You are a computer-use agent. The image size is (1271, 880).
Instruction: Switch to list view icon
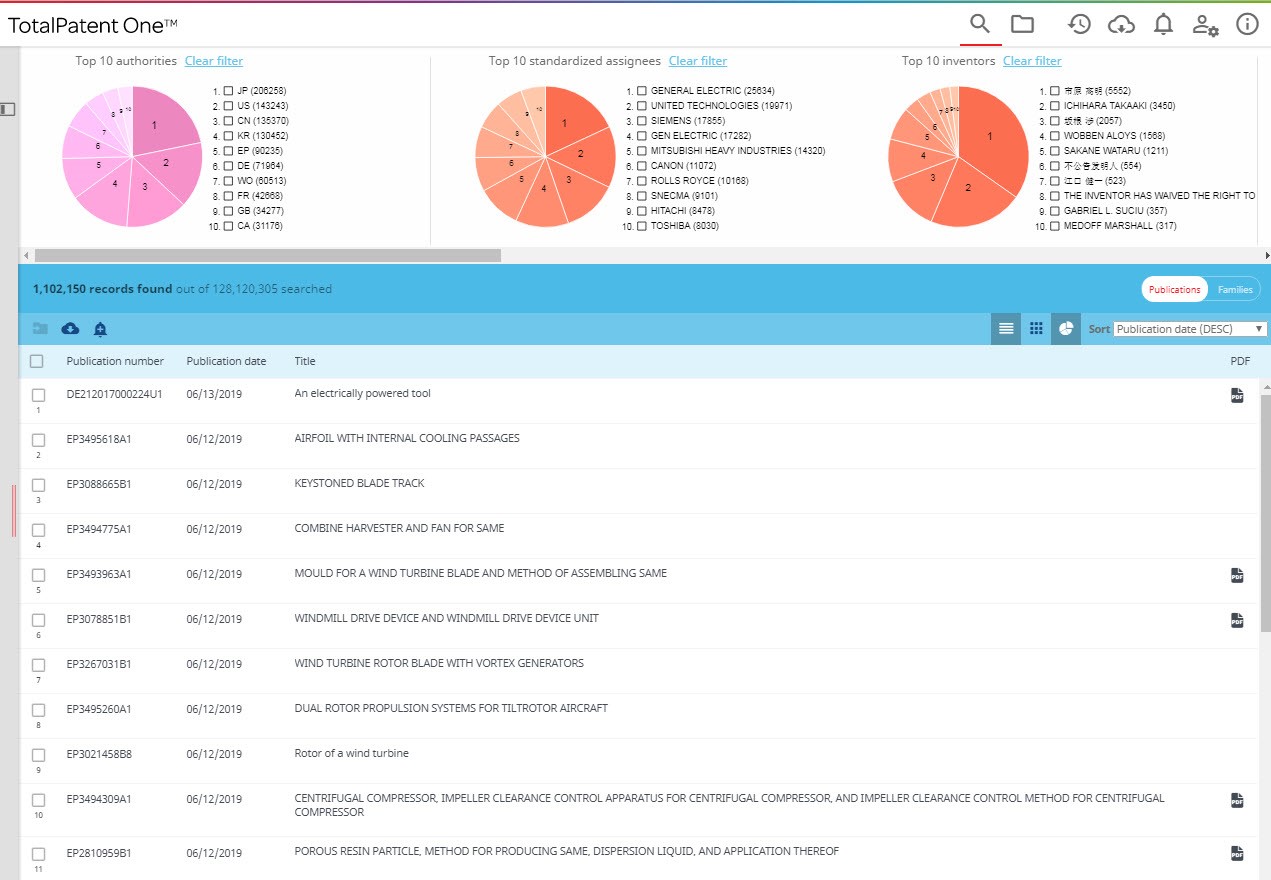[x=1006, y=328]
